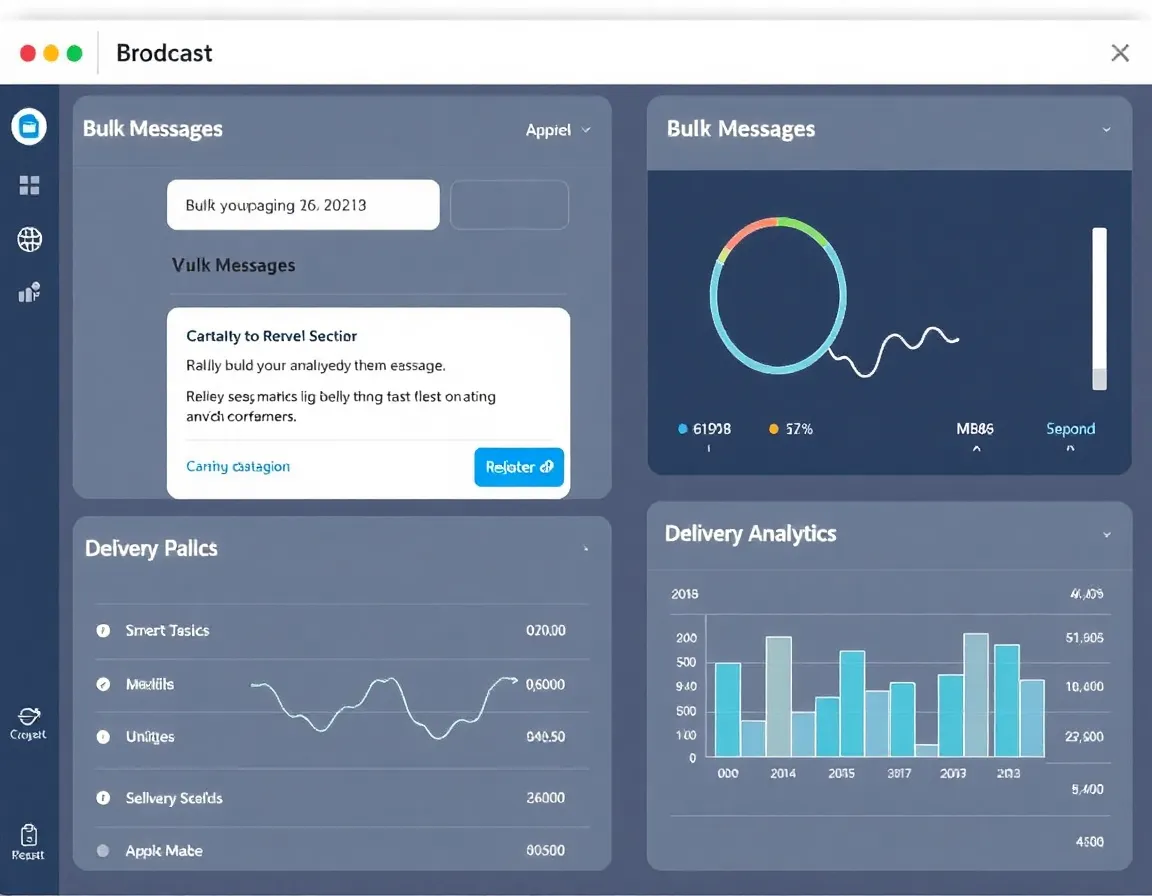Select the Unilttes radio option
The image size is (1152, 896).
pyautogui.click(x=102, y=737)
